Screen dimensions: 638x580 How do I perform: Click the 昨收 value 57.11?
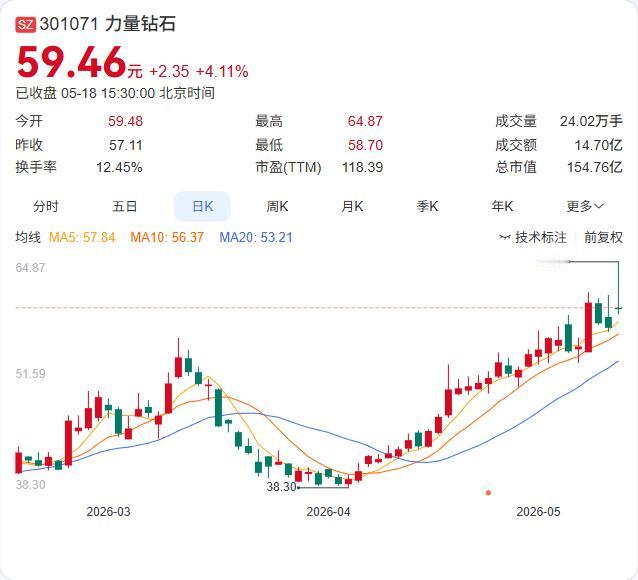(126, 144)
